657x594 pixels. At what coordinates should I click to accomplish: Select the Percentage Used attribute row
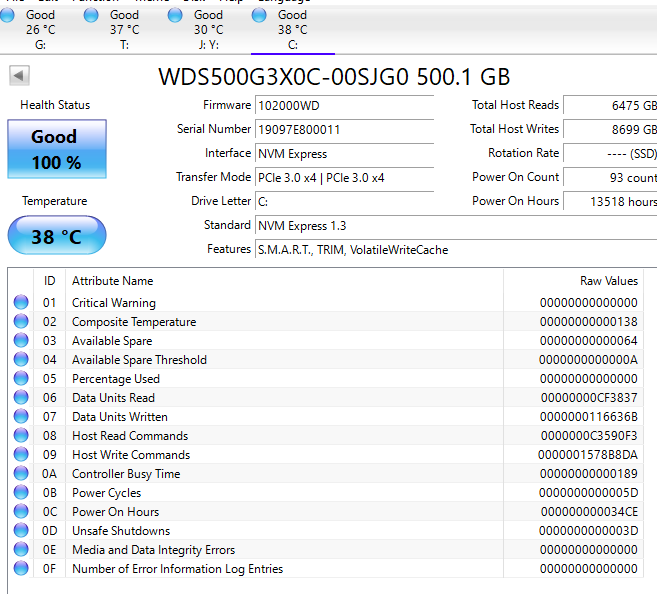click(x=326, y=378)
